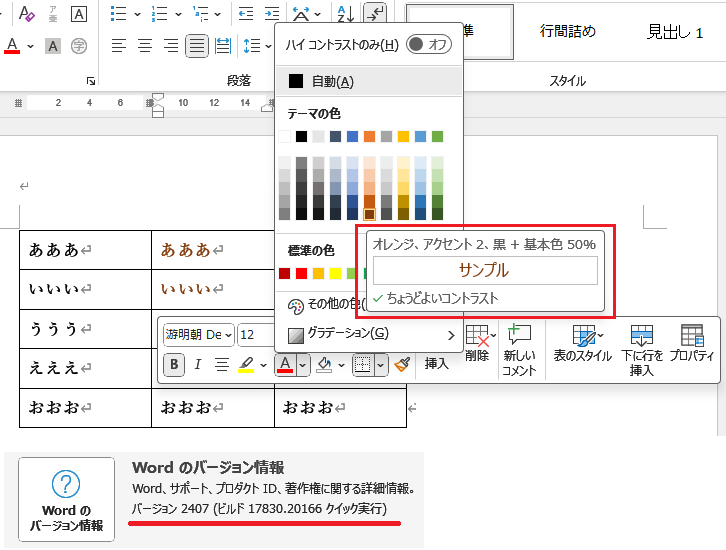The height and width of the screenshot is (550, 726).
Task: Click the mini toolbar highlight pen icon
Action: click(x=246, y=365)
